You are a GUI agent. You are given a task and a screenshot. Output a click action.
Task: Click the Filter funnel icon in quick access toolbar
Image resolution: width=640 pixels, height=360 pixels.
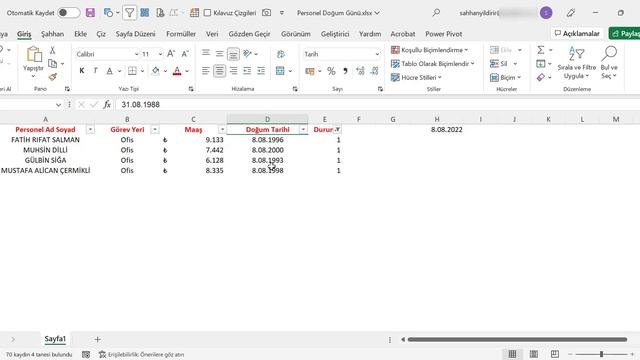pos(129,13)
